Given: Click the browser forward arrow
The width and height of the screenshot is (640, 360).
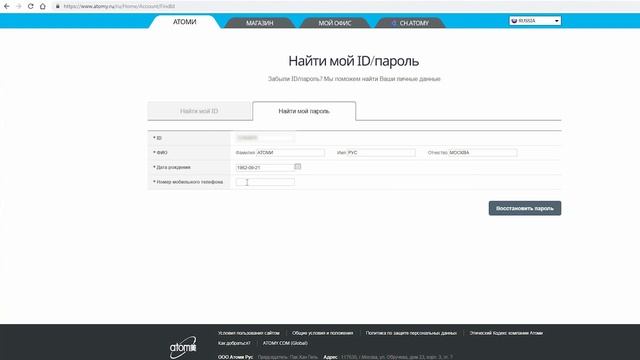Looking at the screenshot, I should (19, 6).
